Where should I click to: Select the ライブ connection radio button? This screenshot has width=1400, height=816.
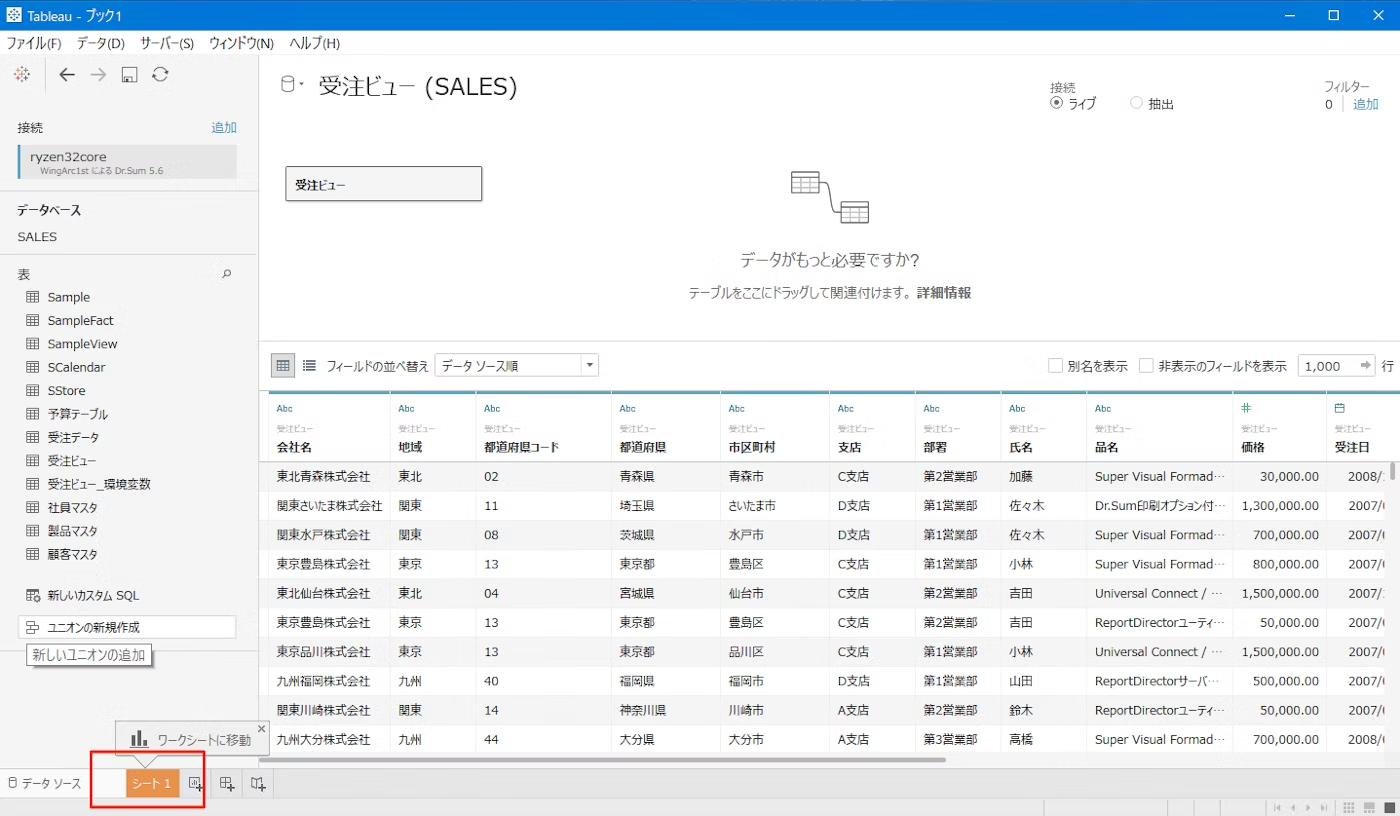1056,103
